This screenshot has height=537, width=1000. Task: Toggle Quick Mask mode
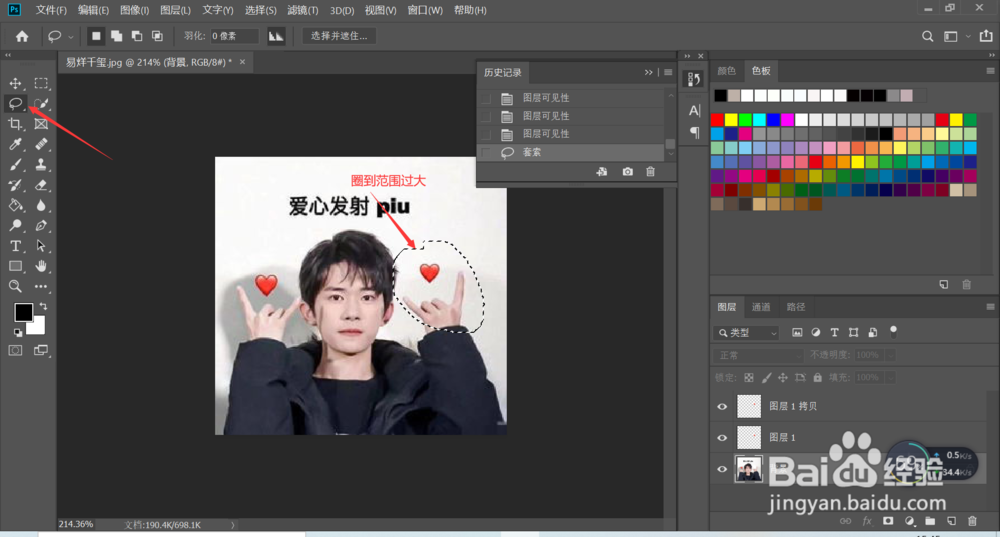point(15,350)
